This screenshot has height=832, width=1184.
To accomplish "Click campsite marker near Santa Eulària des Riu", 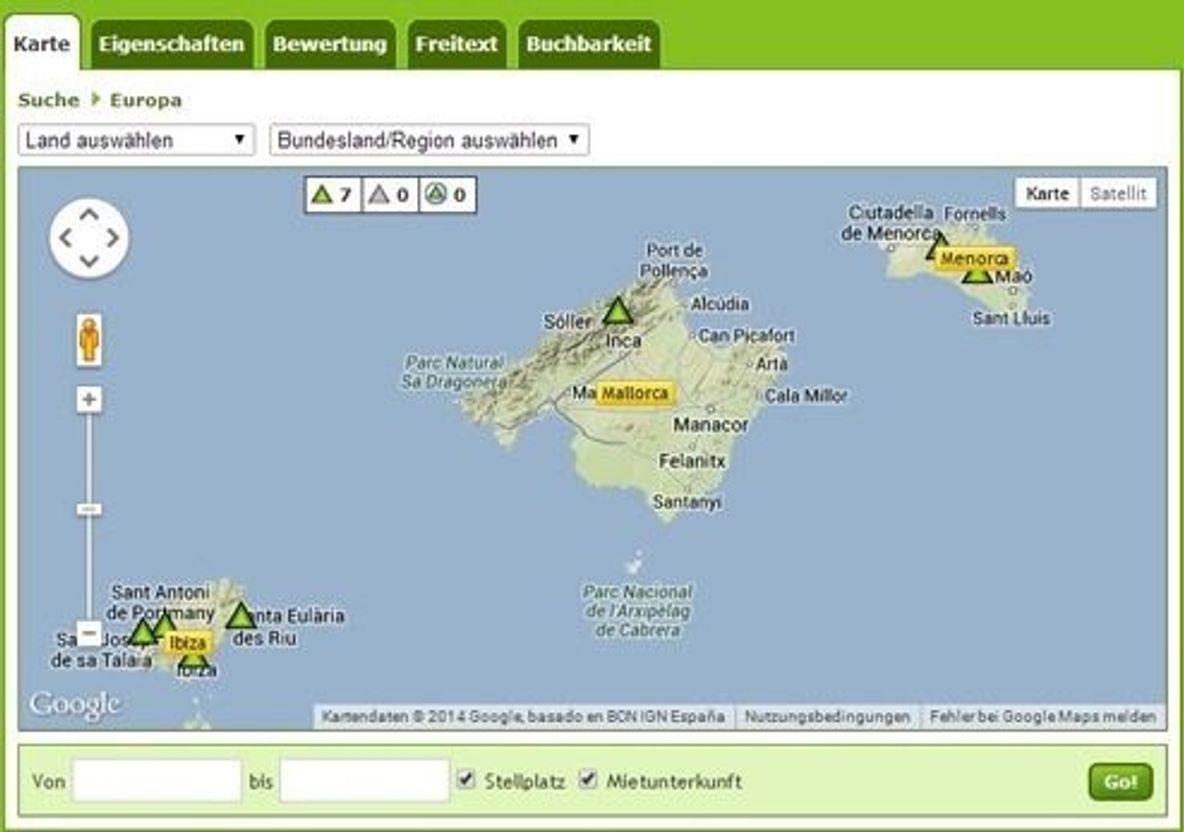I will [240, 616].
